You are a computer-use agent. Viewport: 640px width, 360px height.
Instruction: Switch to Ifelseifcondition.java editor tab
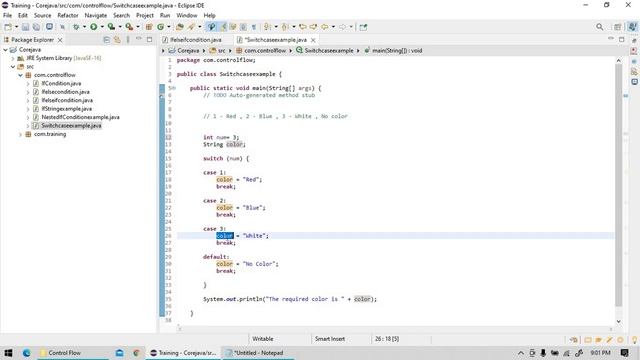192,40
